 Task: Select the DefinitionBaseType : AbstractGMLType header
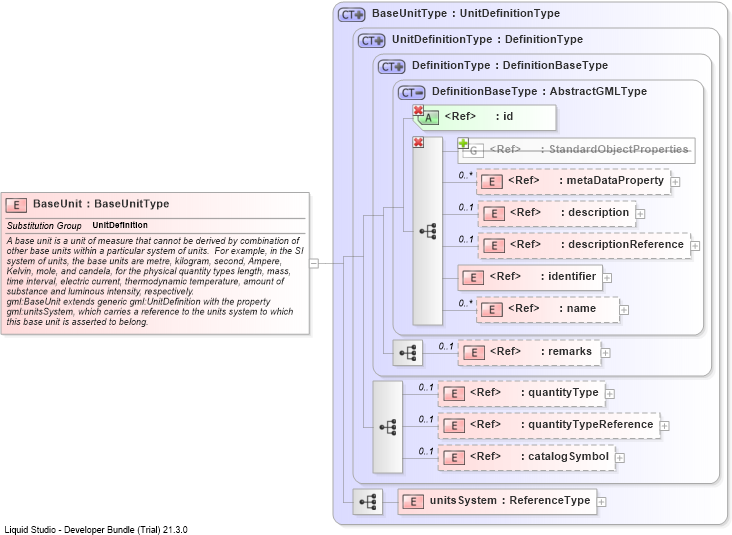pos(539,92)
